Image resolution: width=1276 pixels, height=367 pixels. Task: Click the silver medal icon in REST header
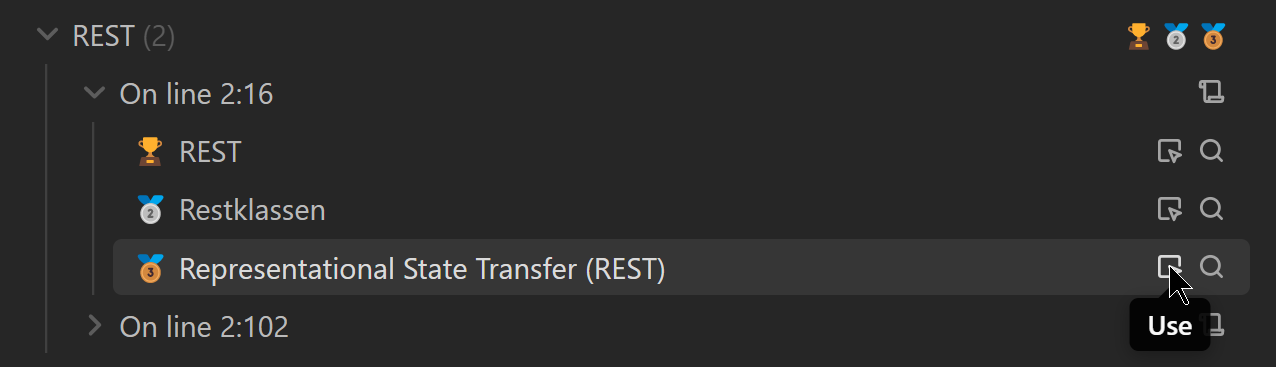[1175, 37]
